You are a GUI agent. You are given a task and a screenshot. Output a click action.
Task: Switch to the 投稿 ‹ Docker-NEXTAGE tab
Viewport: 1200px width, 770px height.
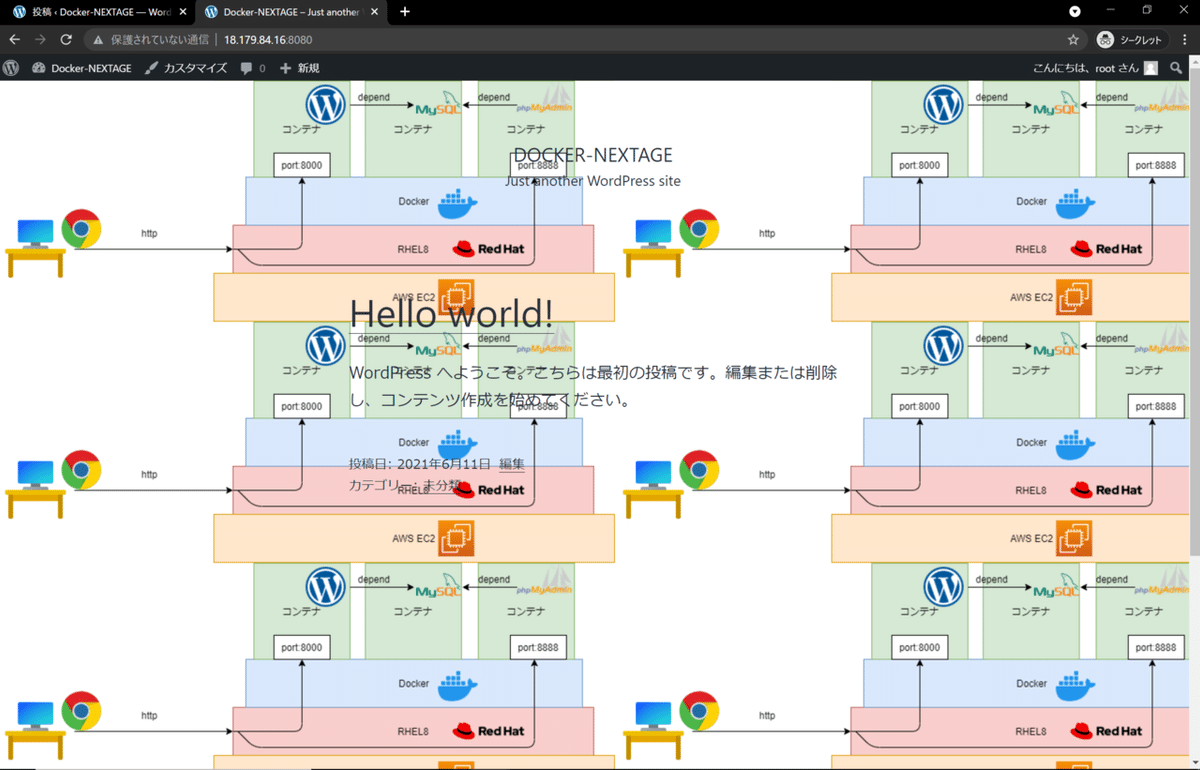pos(92,12)
